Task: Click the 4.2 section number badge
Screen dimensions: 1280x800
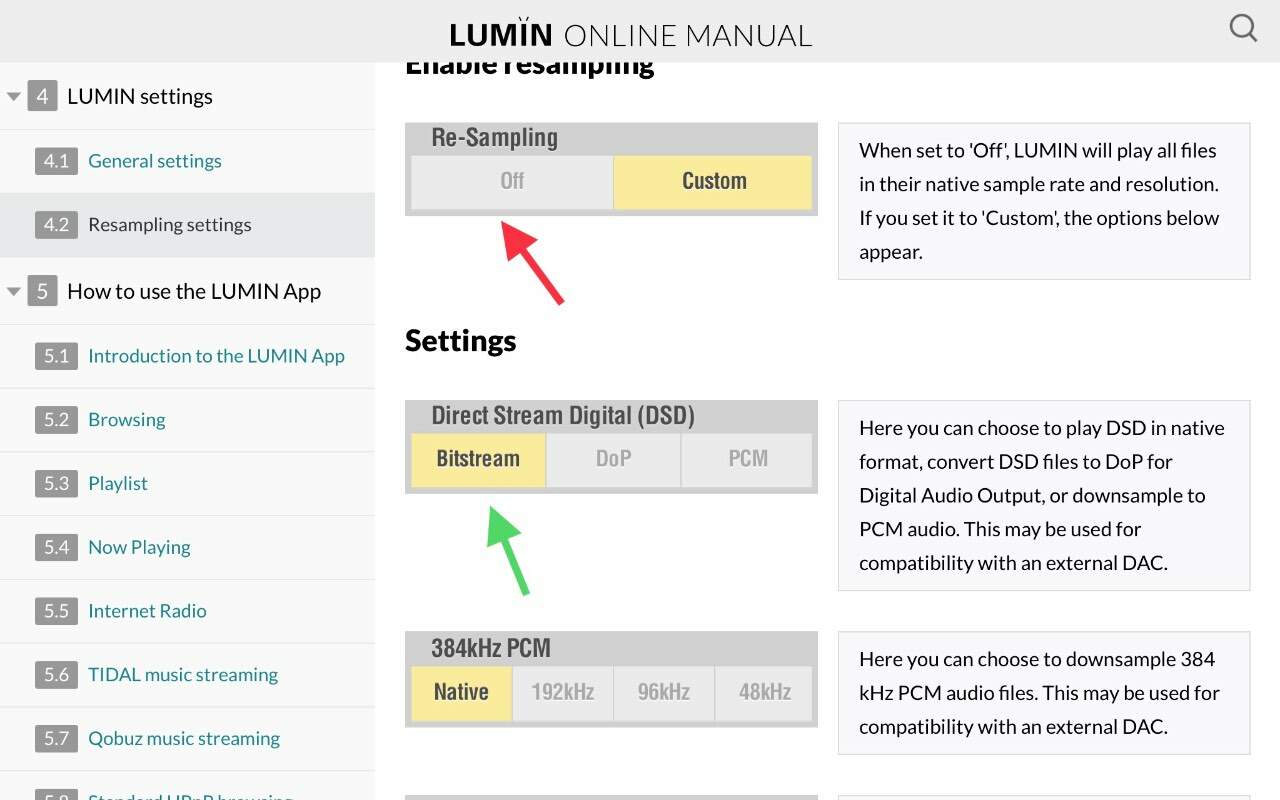Action: click(56, 225)
